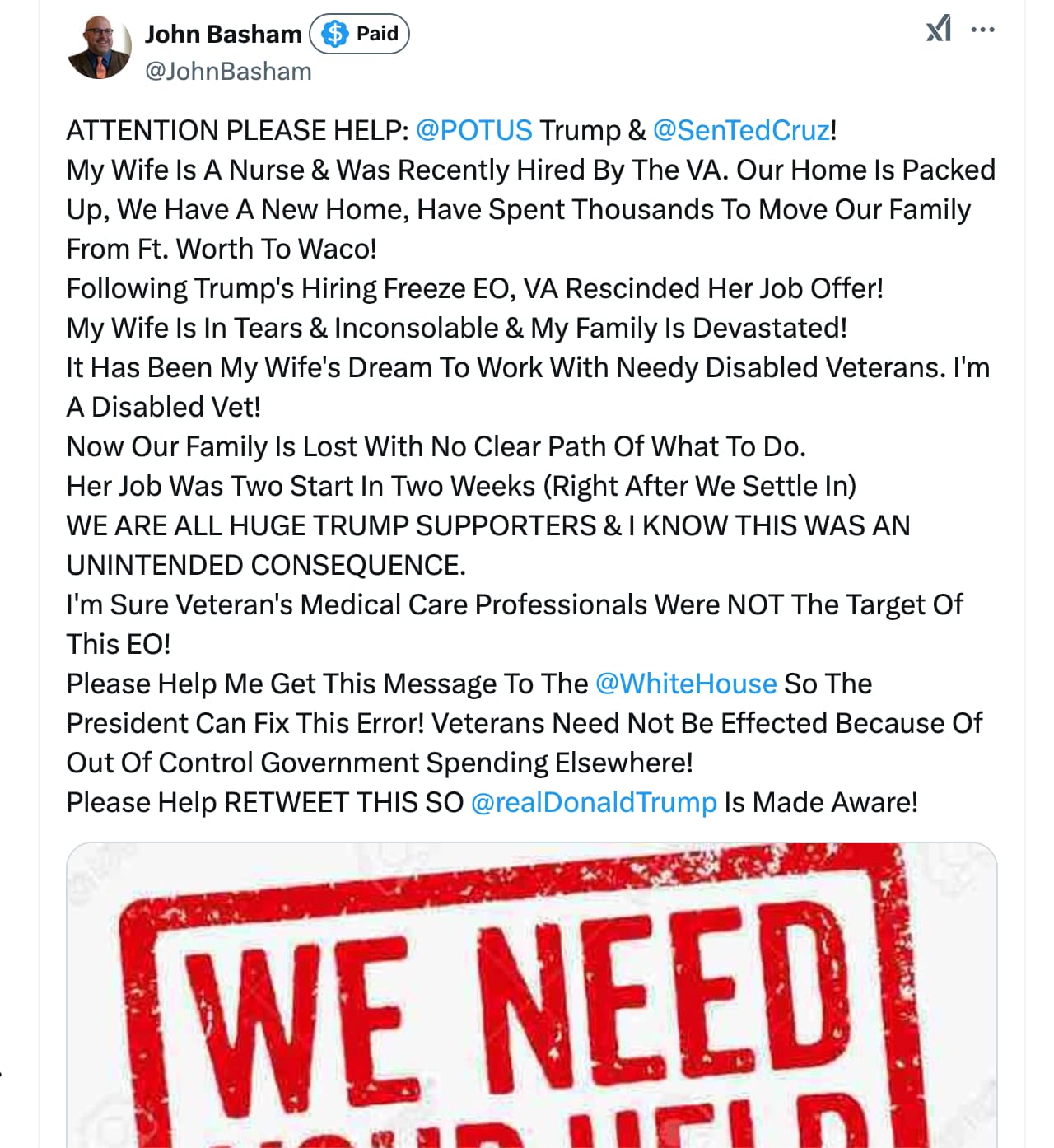Click the 'UNINTENDED CONSEQUENCE.' text
This screenshot has height=1148, width=1054.
point(266,565)
